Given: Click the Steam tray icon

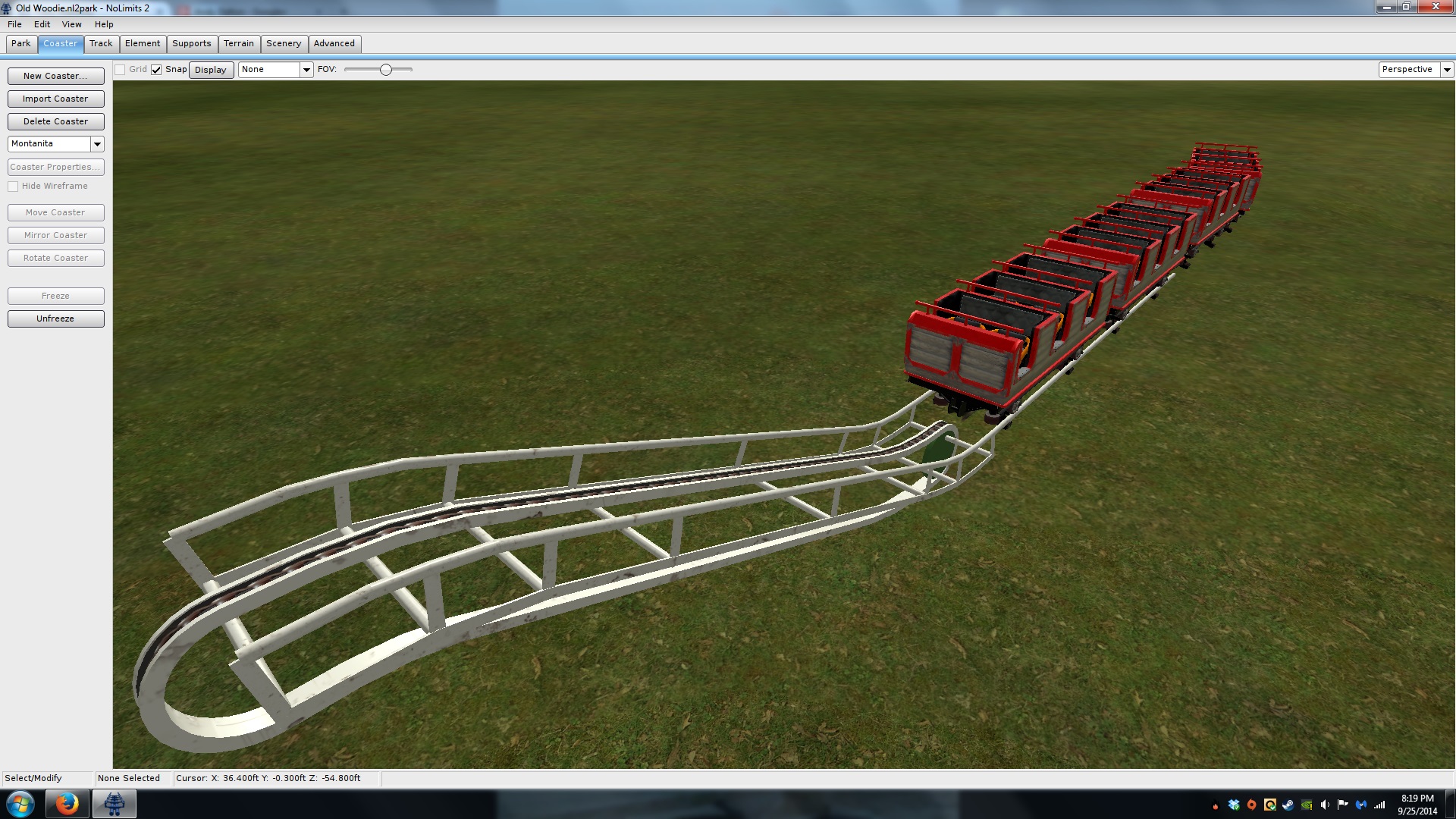Looking at the screenshot, I should pyautogui.click(x=1288, y=805).
